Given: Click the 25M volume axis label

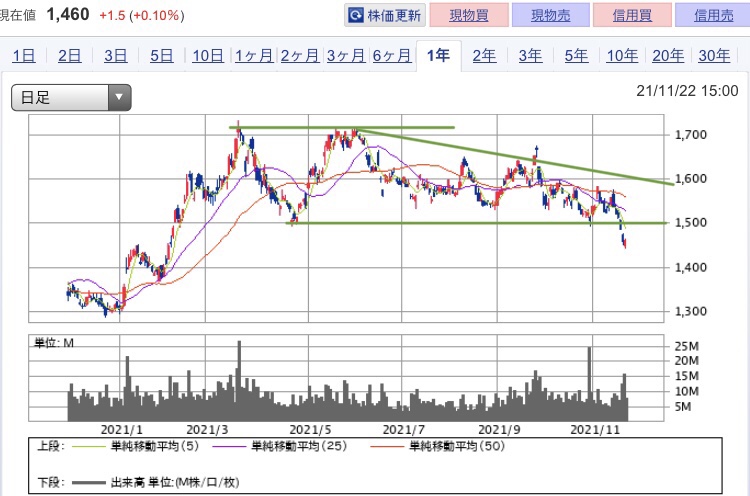Looking at the screenshot, I should pyautogui.click(x=686, y=346).
